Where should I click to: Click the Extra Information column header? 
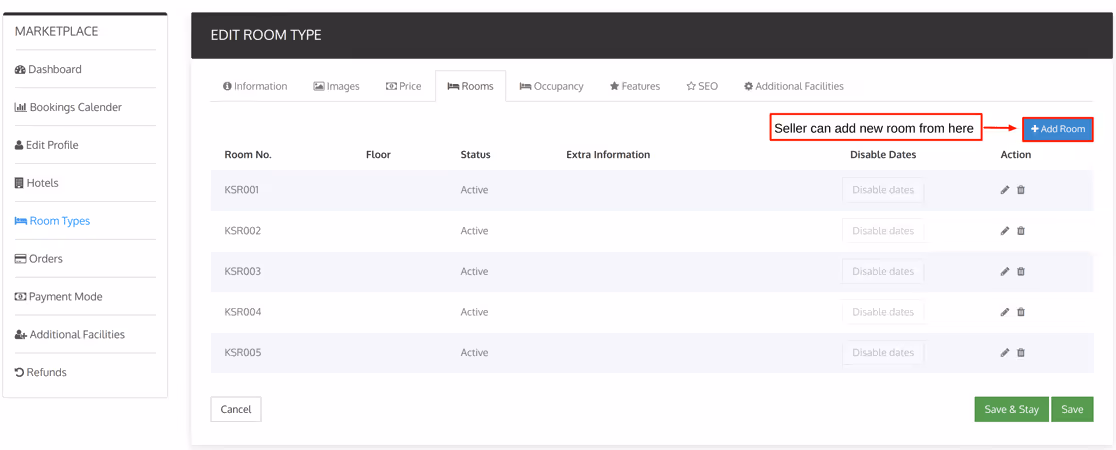coord(608,155)
